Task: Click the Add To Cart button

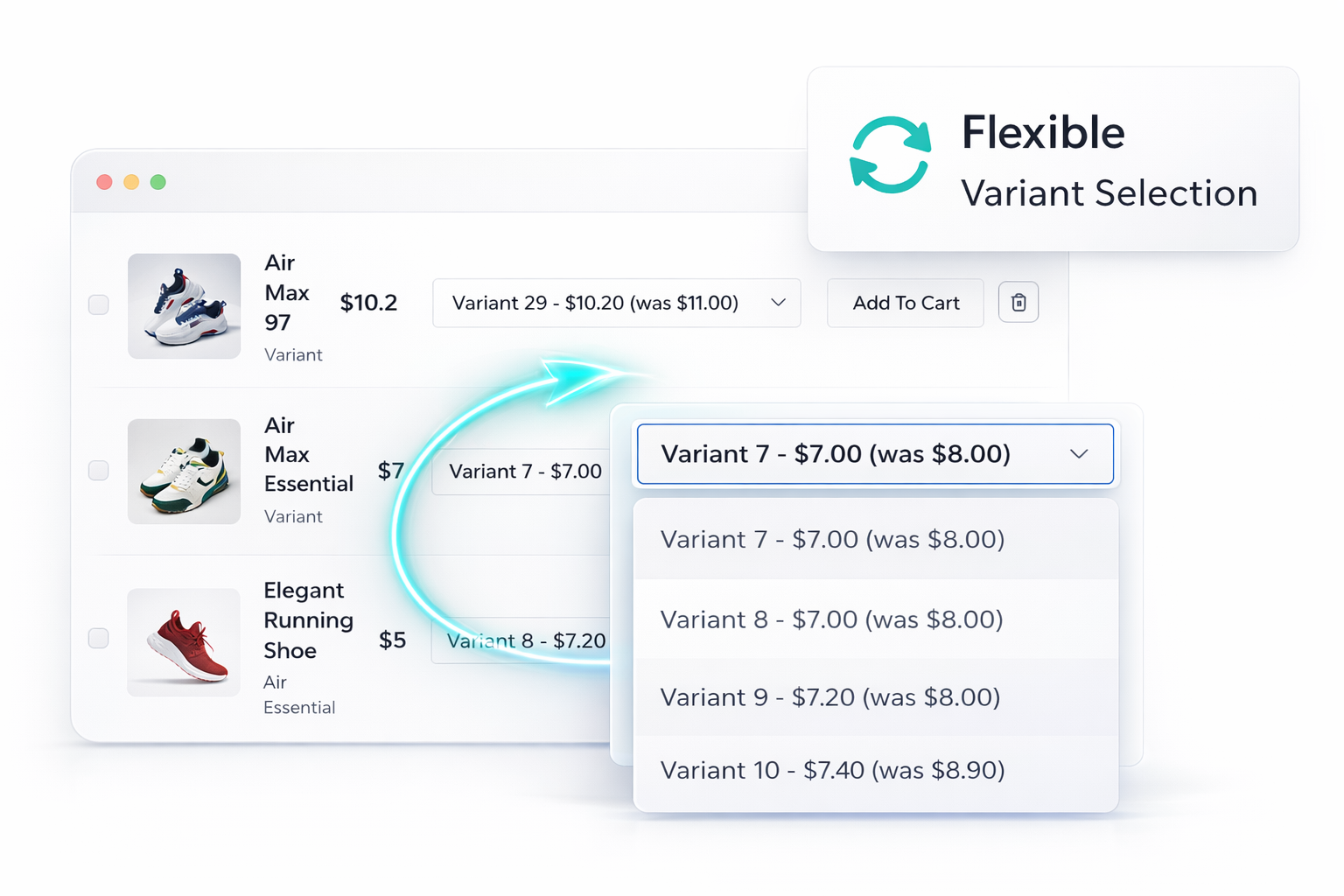Action: click(905, 302)
